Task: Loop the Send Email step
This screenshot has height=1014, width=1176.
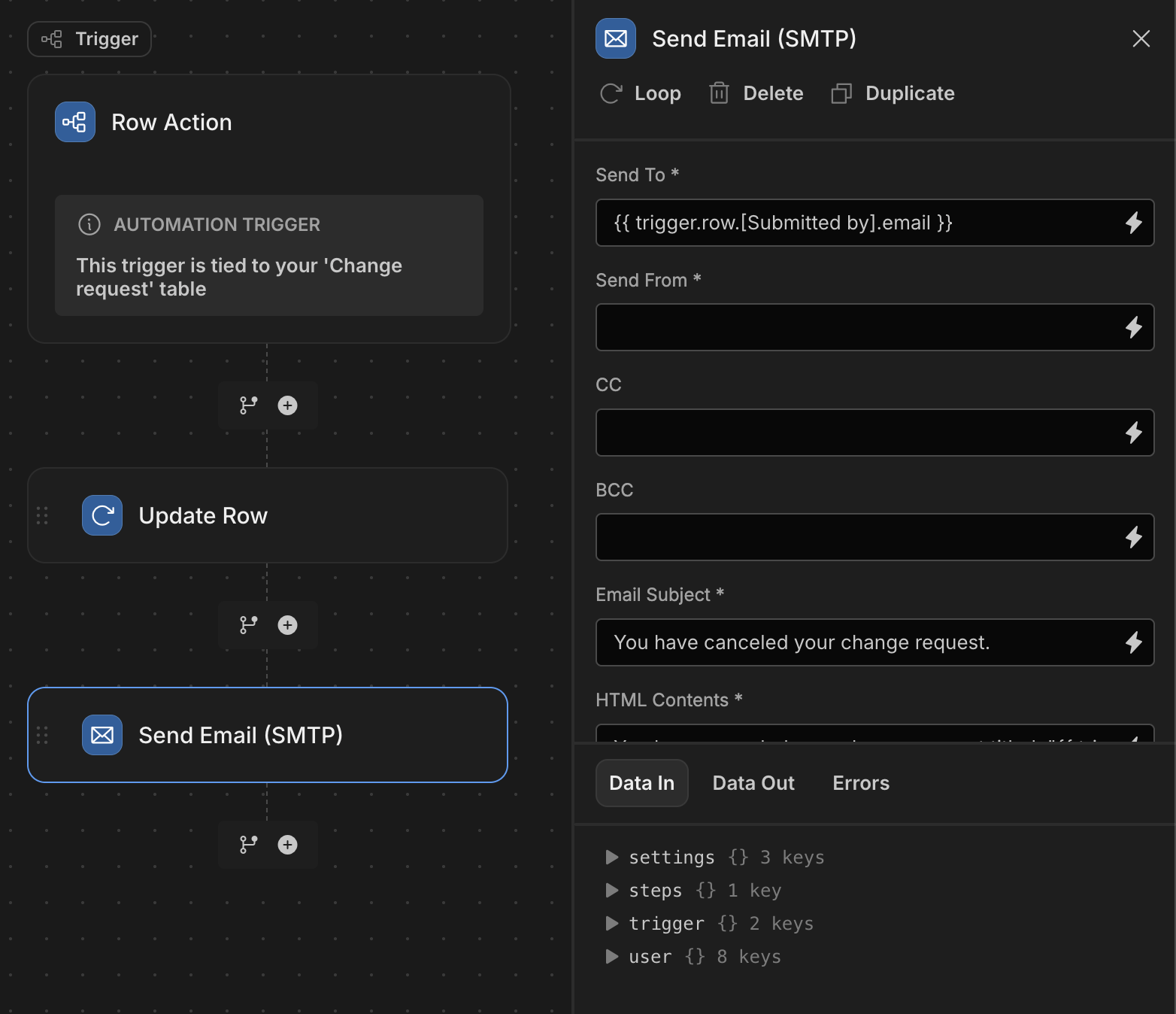Action: click(641, 93)
